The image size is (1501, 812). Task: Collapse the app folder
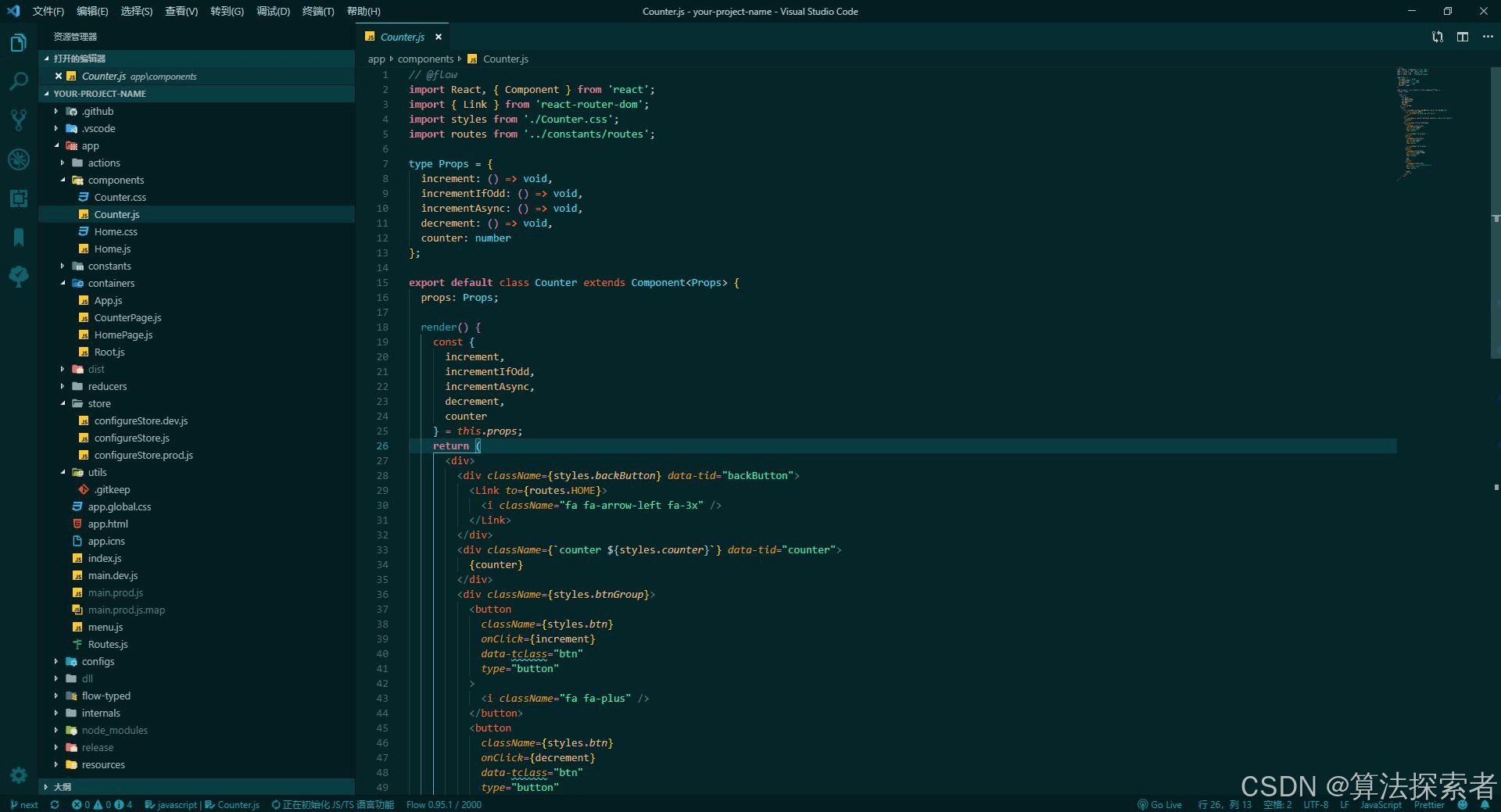[x=196, y=145]
